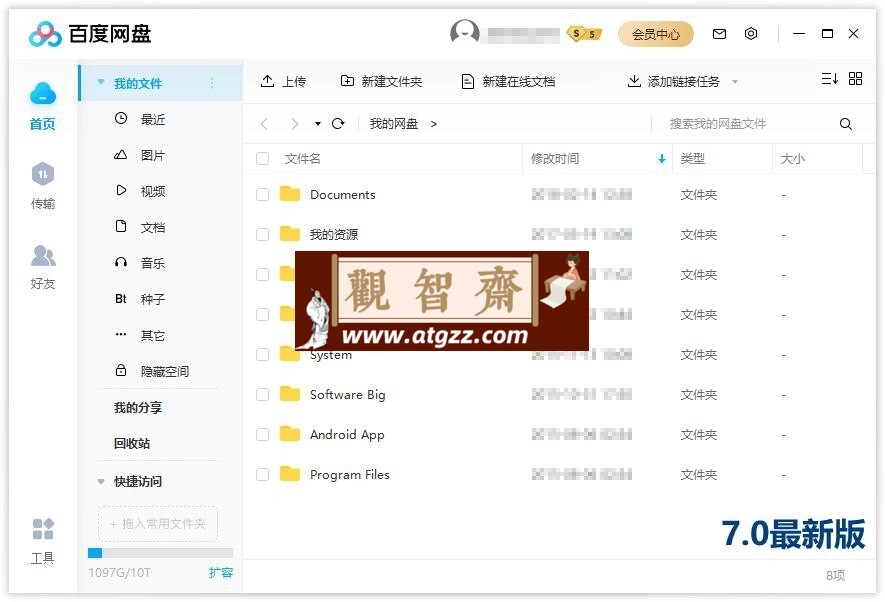Select the Android App folder name
885x602 pixels.
347,434
